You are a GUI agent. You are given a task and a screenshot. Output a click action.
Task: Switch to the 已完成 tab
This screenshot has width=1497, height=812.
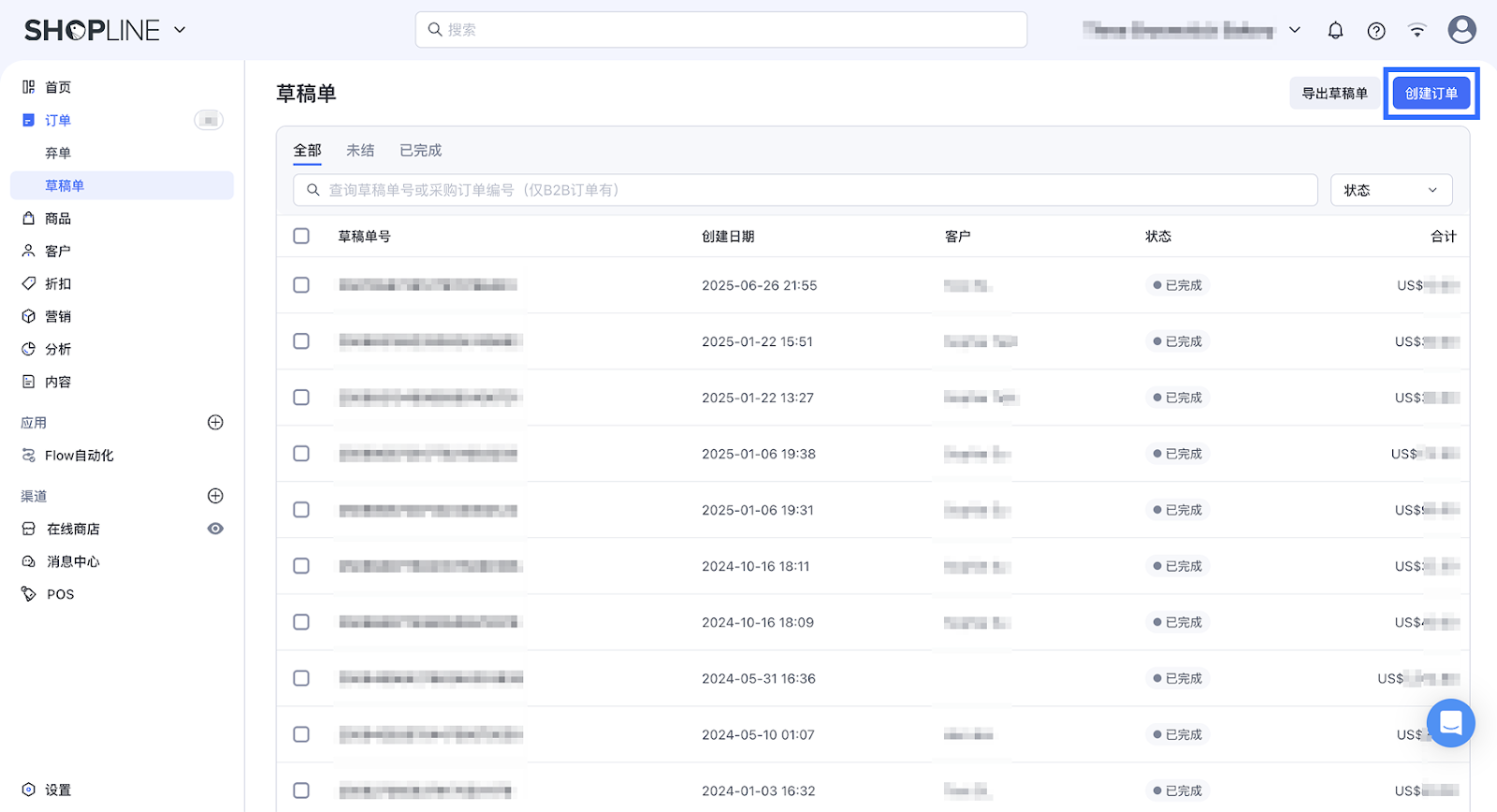(x=420, y=151)
